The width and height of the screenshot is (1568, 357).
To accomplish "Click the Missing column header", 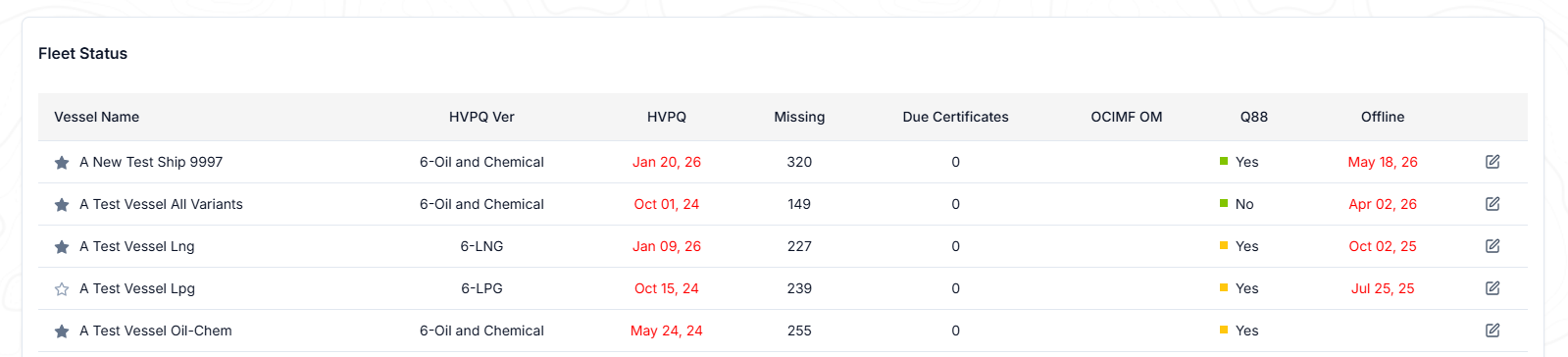I will tap(799, 117).
